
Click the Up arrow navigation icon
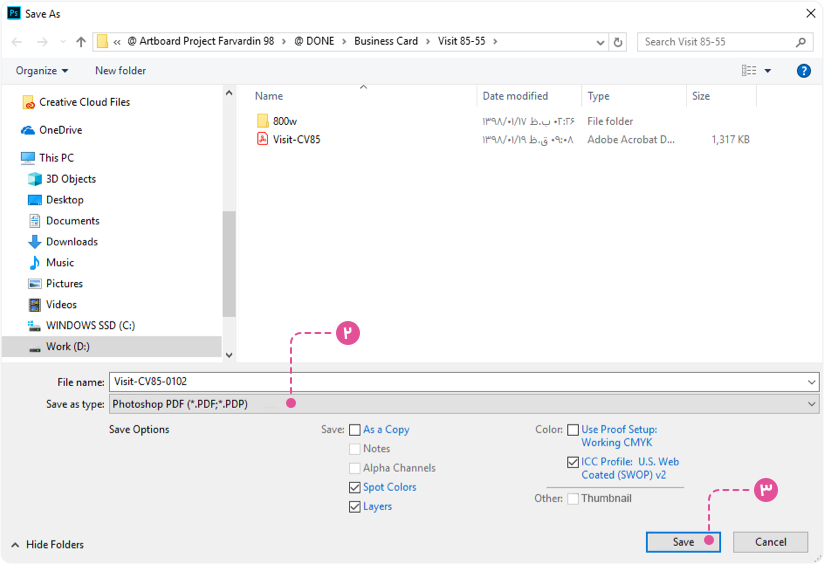[x=81, y=42]
